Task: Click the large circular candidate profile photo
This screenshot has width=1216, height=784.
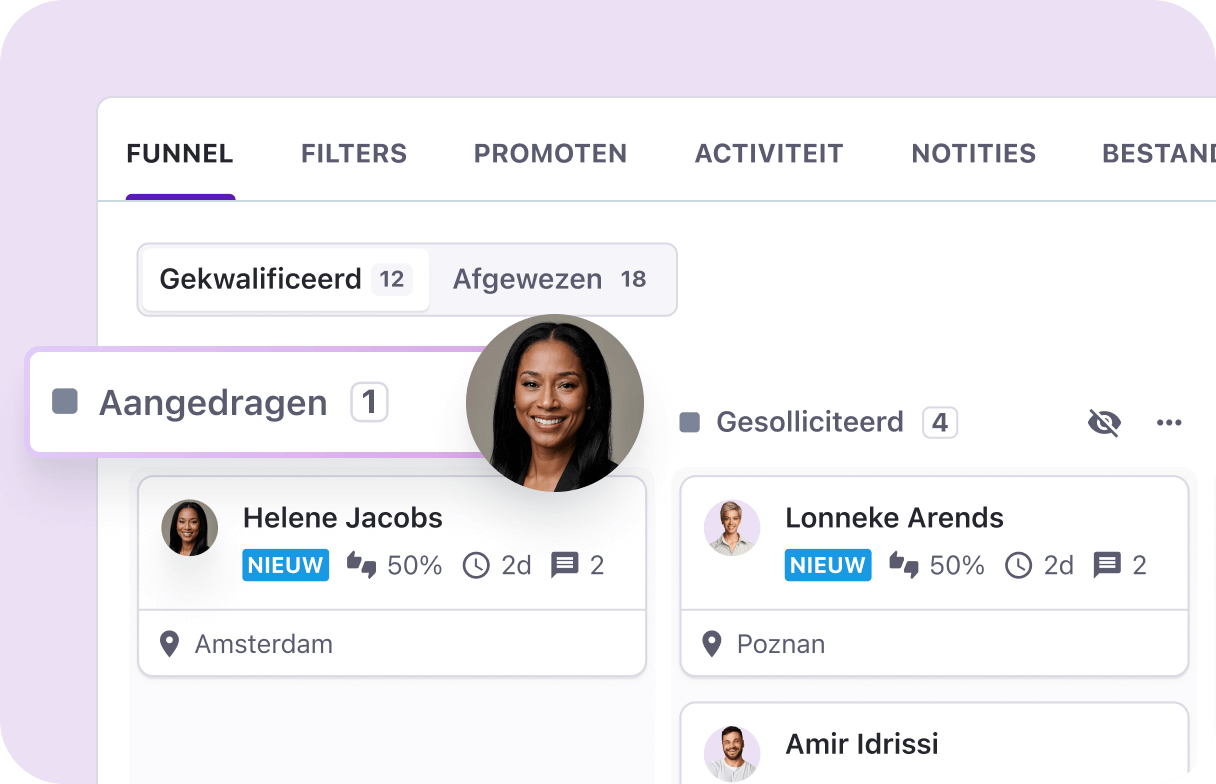Action: pos(554,403)
